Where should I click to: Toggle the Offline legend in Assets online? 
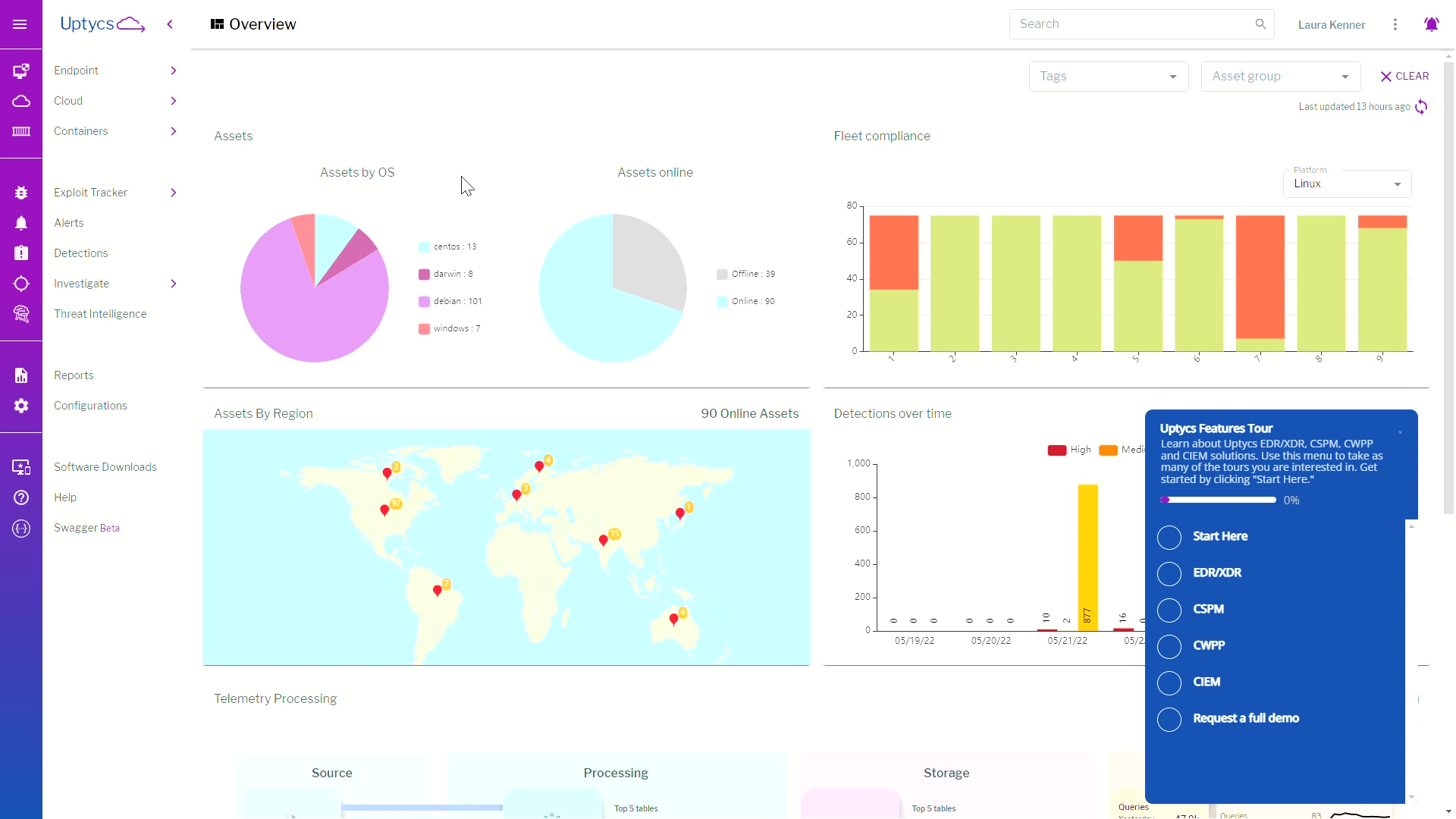746,274
